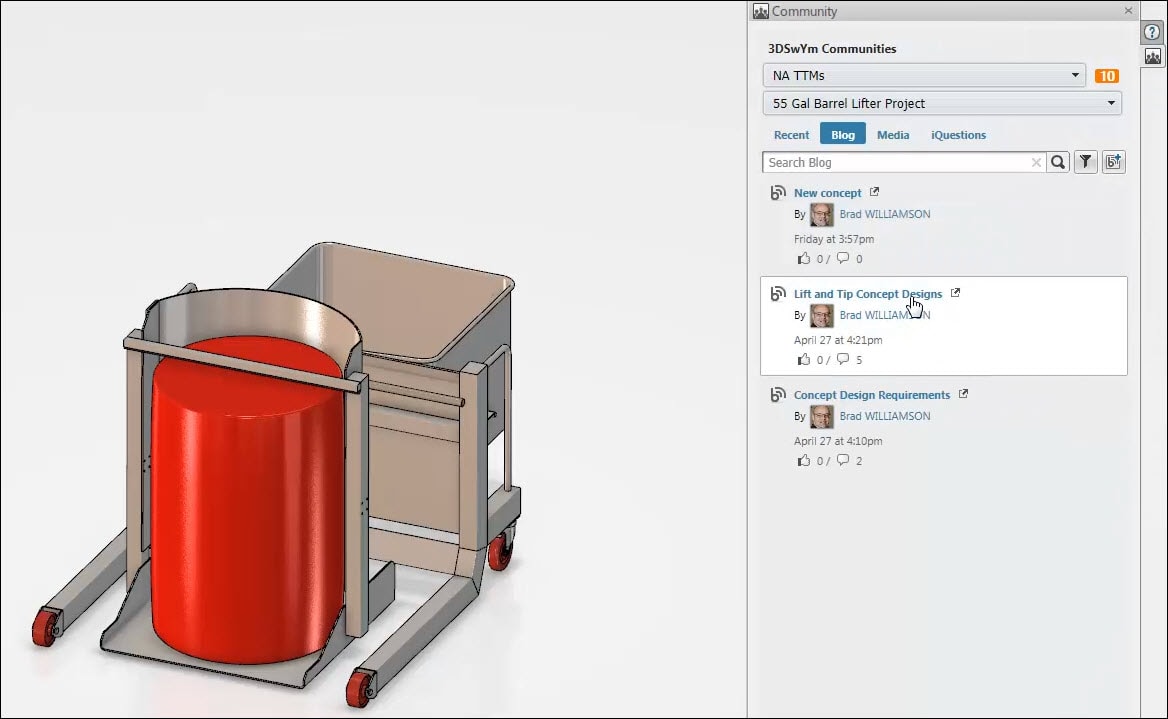Open Concept Design Requirements external link icon
1168x719 pixels.
tap(963, 393)
